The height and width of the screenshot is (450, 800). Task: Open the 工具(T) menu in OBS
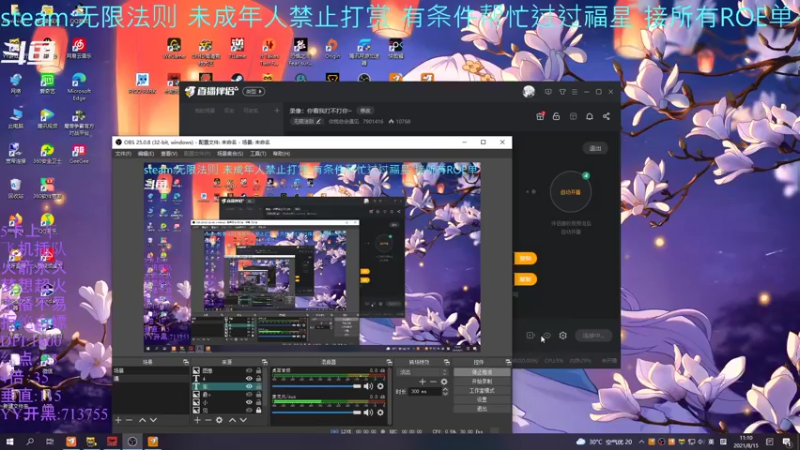tap(258, 154)
